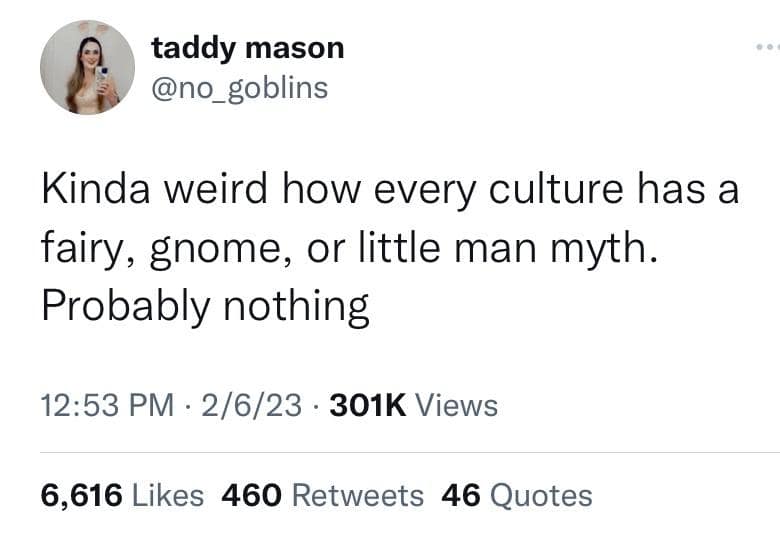The width and height of the screenshot is (780, 534).
Task: Select the Views label
Action: [455, 405]
